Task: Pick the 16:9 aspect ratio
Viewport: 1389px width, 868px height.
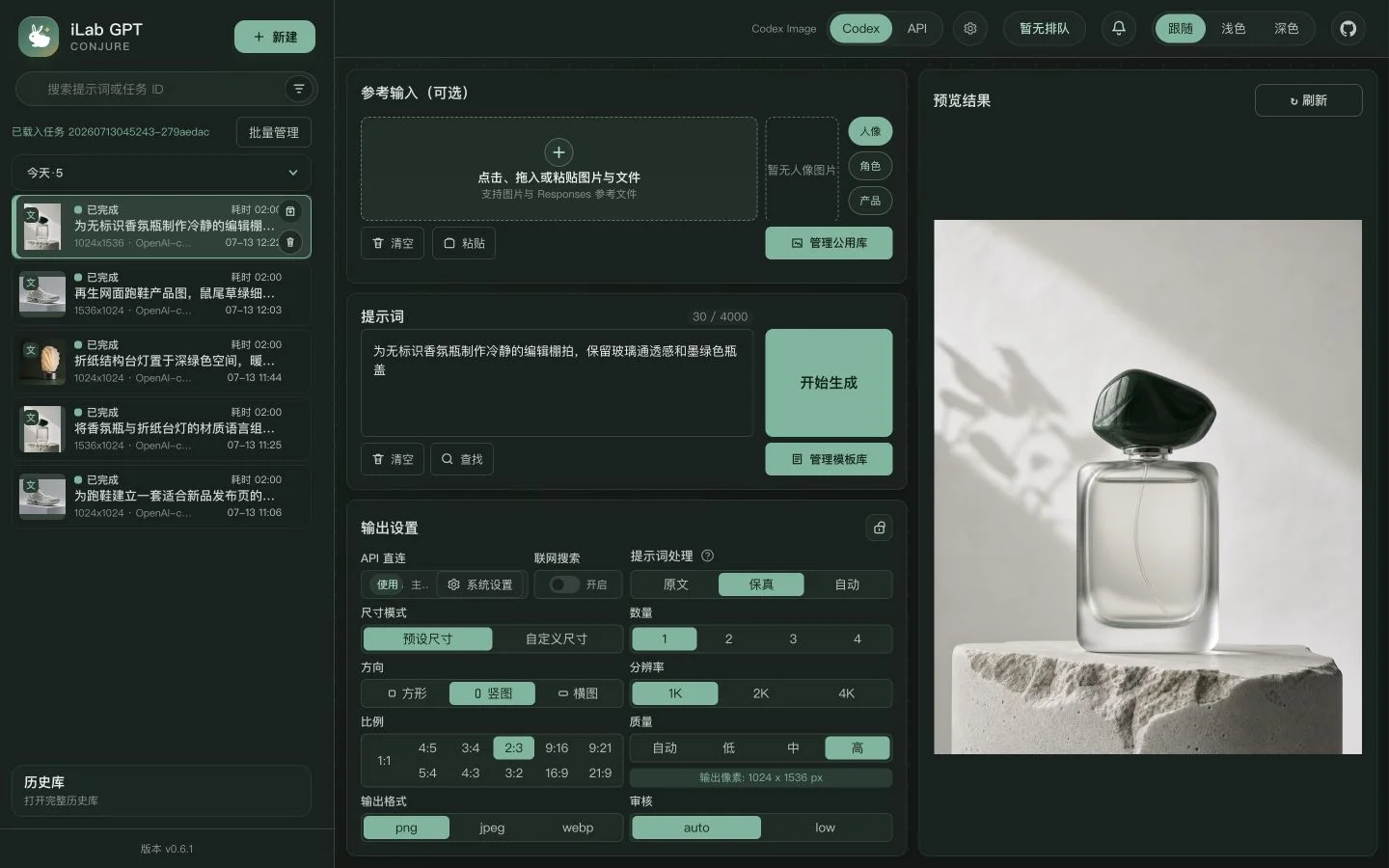Action: (557, 773)
